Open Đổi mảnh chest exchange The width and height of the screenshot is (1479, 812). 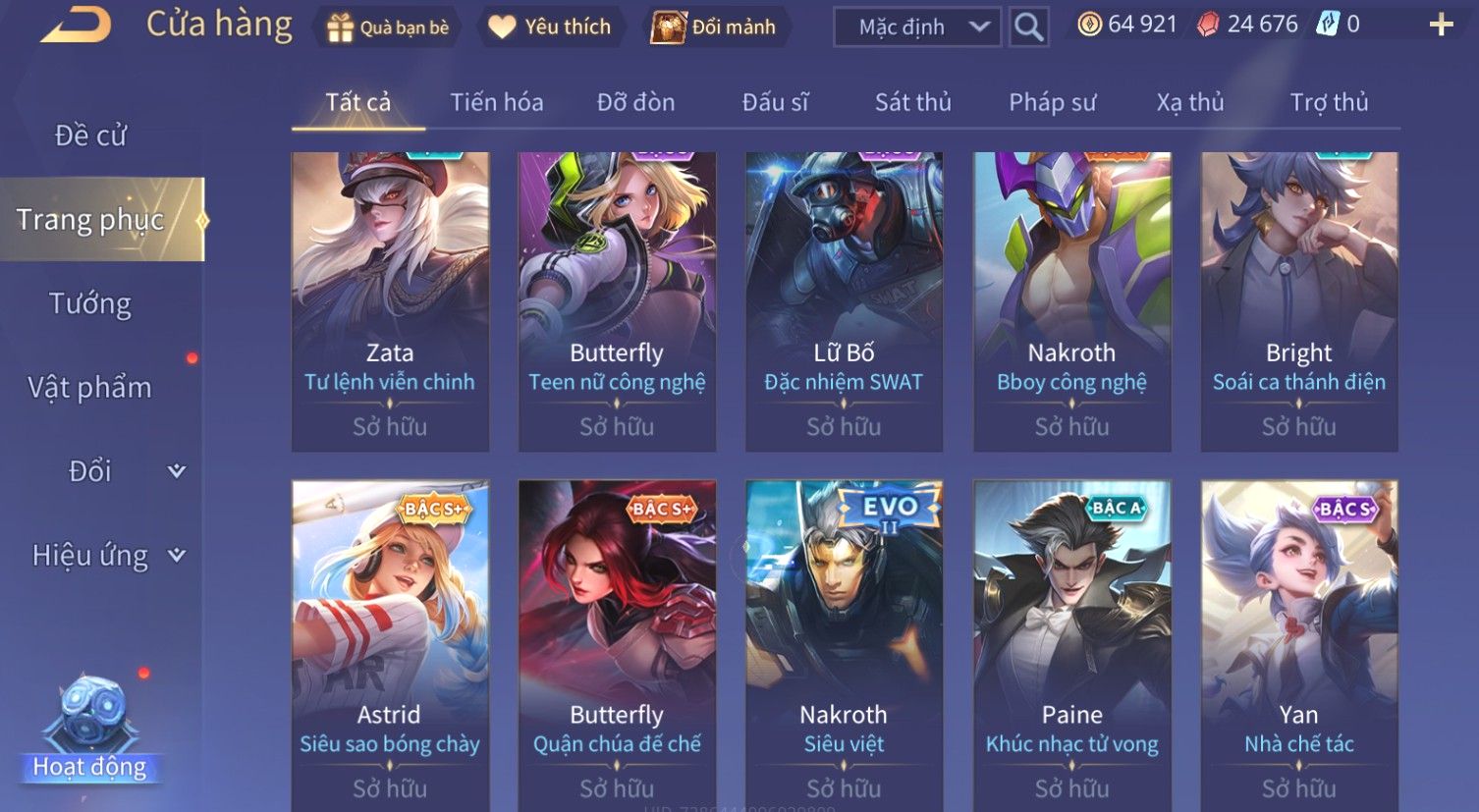[x=714, y=27]
